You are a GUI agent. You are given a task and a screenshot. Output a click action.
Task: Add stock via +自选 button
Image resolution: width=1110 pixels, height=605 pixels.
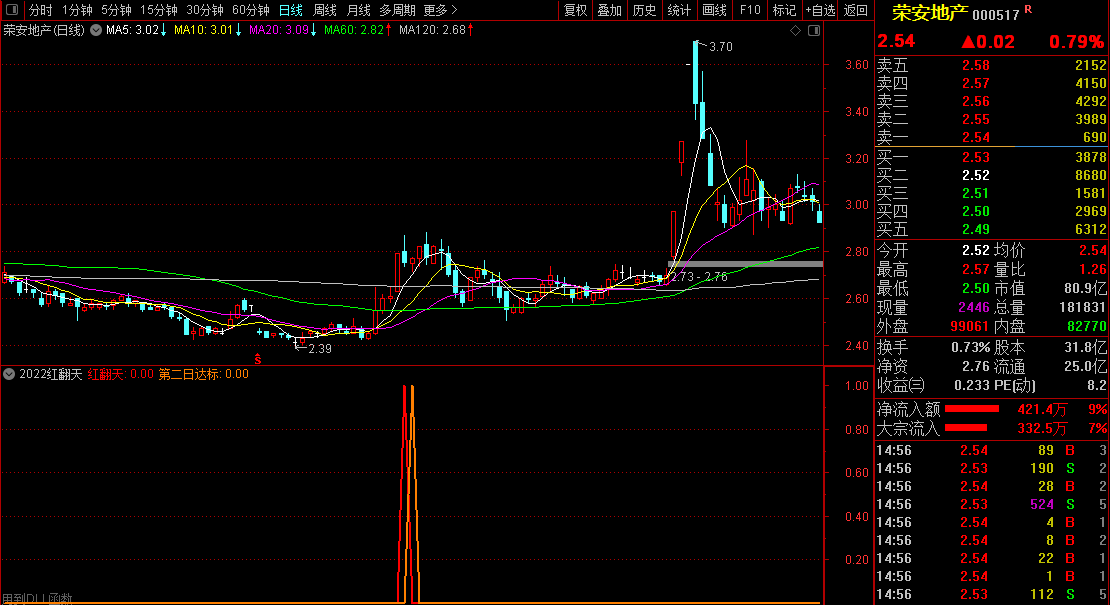(820, 10)
